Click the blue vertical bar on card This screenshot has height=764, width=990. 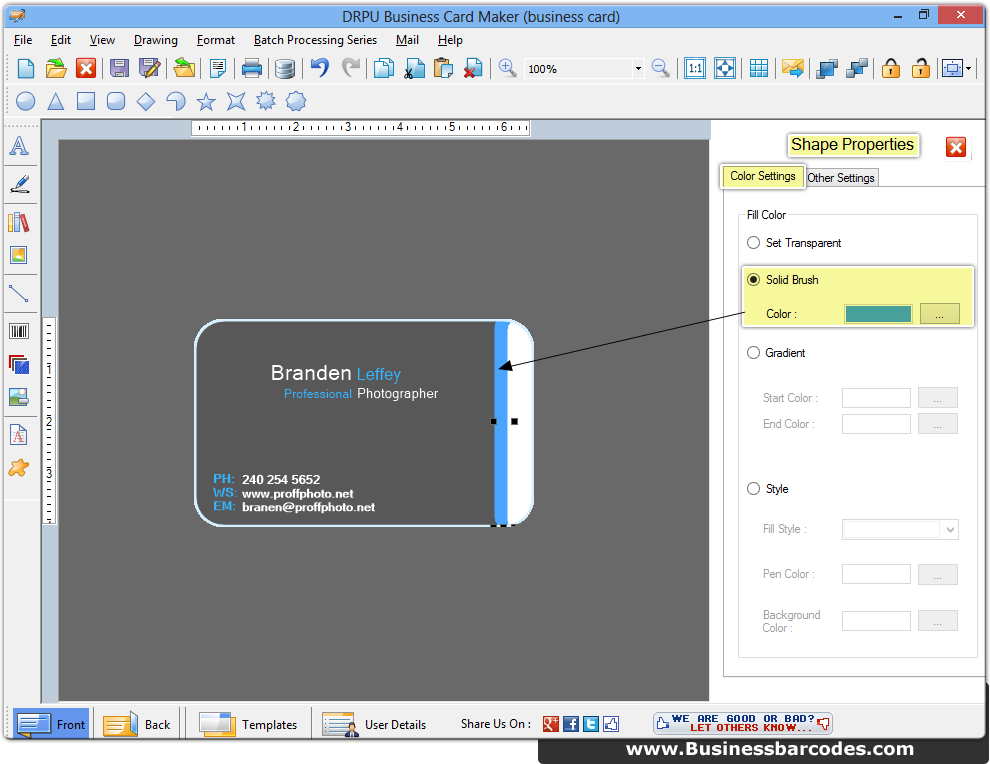click(501, 422)
